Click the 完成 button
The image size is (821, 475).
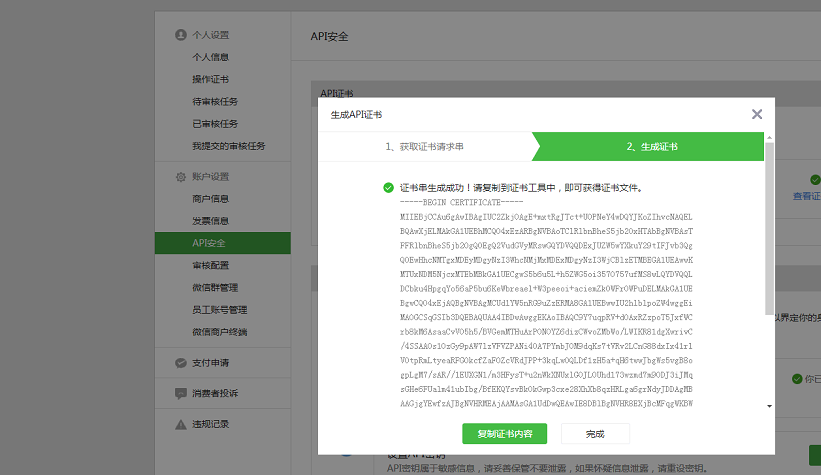pyautogui.click(x=595, y=434)
